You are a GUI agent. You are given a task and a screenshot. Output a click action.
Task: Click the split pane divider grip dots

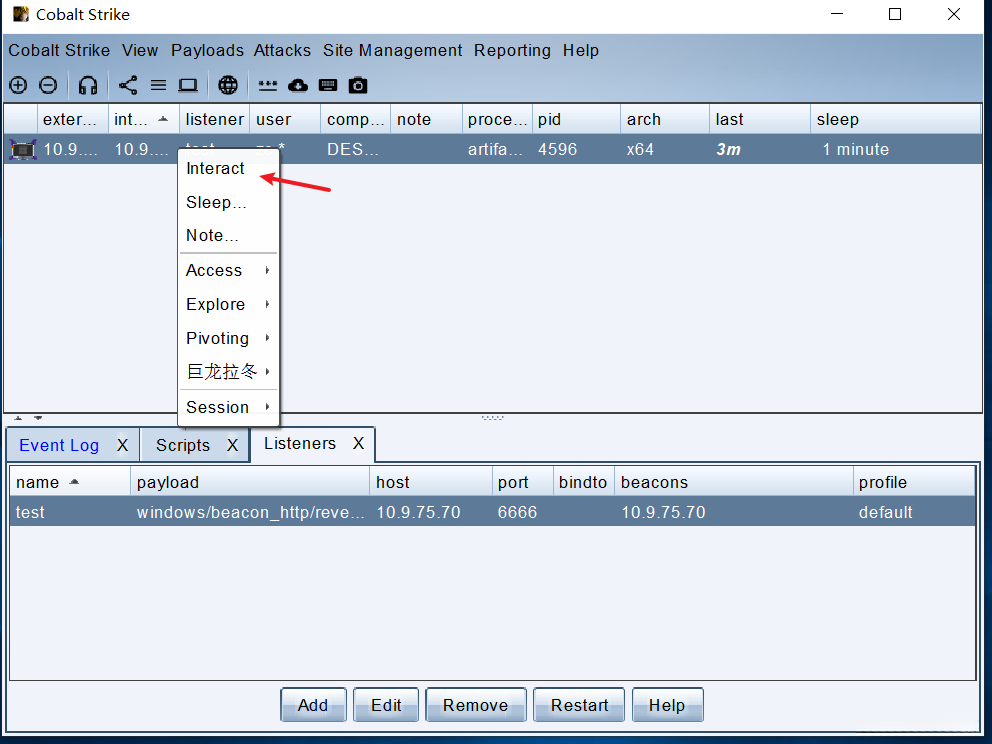(x=492, y=418)
